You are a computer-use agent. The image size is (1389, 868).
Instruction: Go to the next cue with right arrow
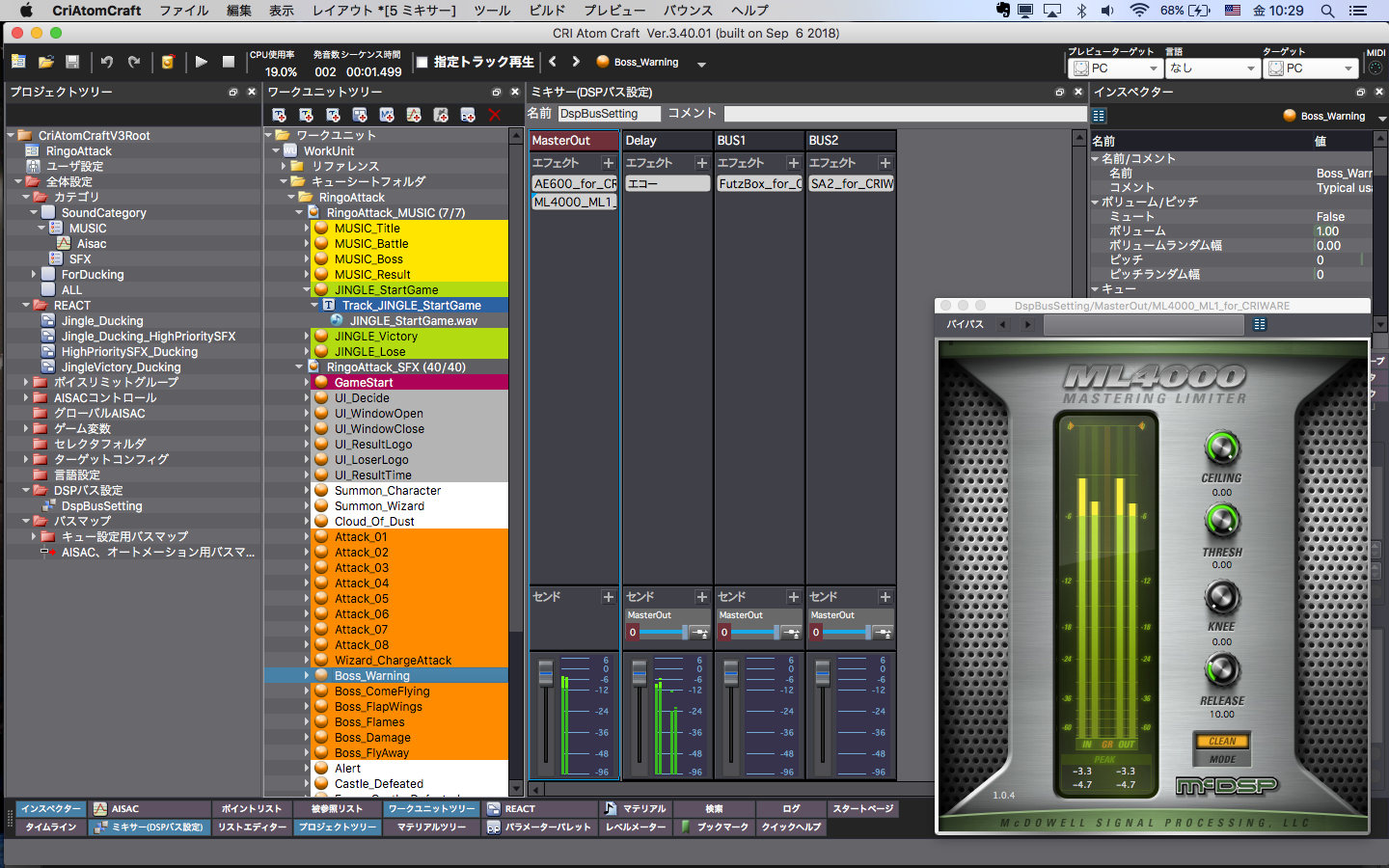[x=576, y=62]
